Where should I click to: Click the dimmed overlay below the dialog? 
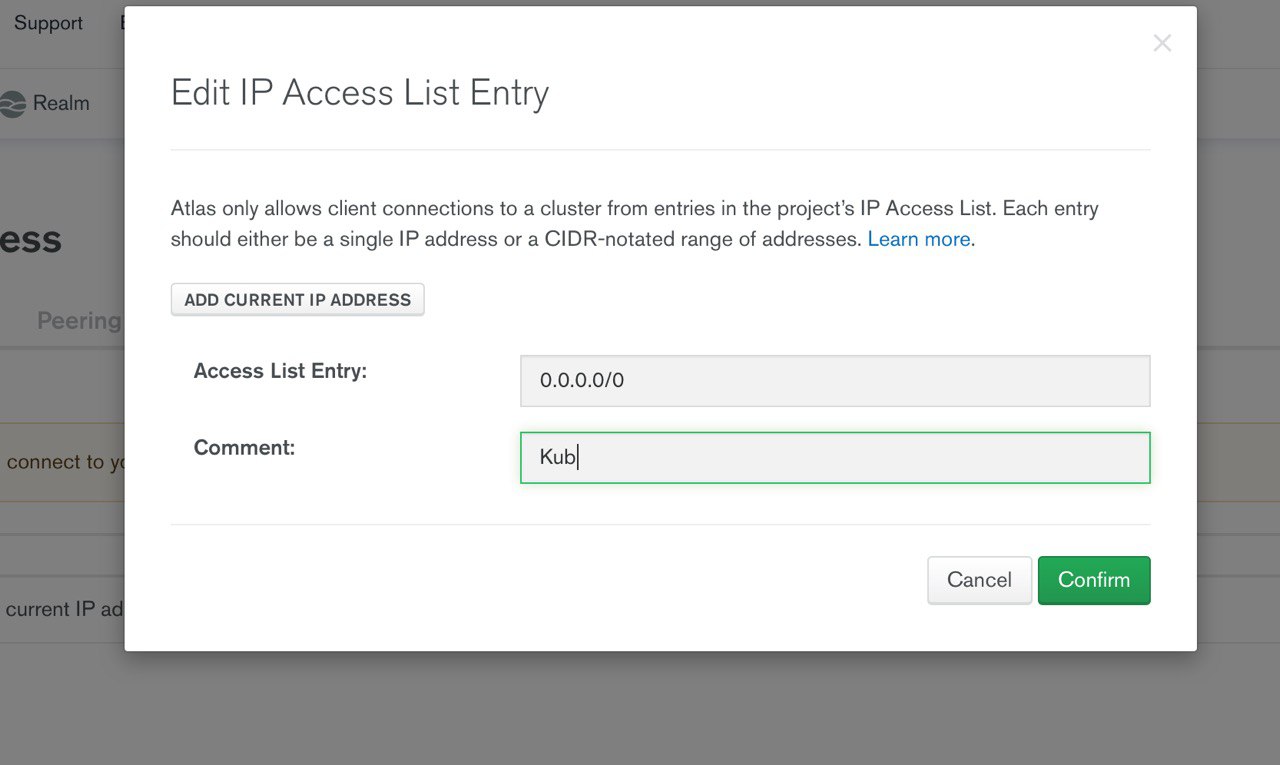pyautogui.click(x=640, y=708)
